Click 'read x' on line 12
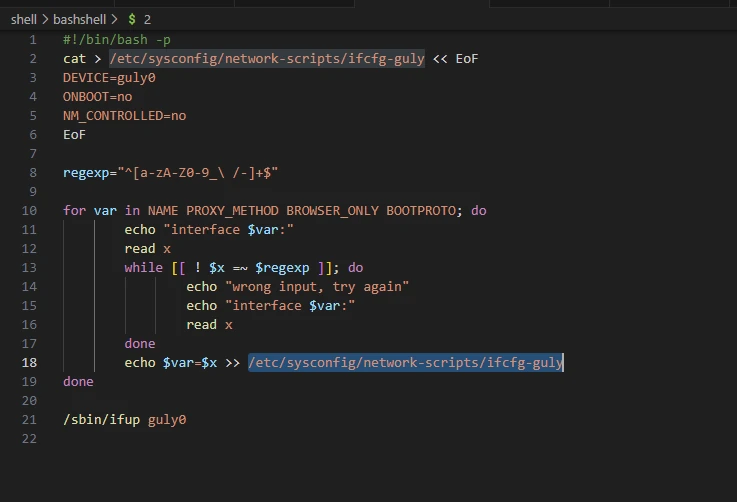Screen dimensions: 737x502 (148, 249)
